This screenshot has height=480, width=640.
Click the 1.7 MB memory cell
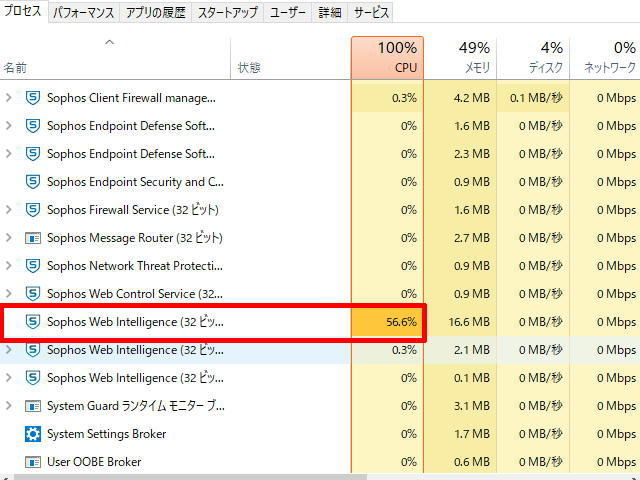[460, 433]
